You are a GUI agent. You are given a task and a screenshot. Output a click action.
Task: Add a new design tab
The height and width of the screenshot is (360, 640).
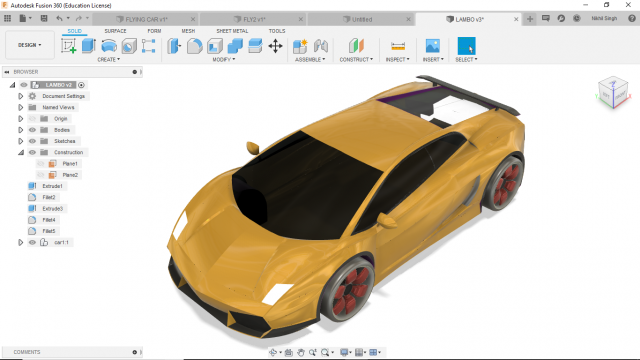530,19
